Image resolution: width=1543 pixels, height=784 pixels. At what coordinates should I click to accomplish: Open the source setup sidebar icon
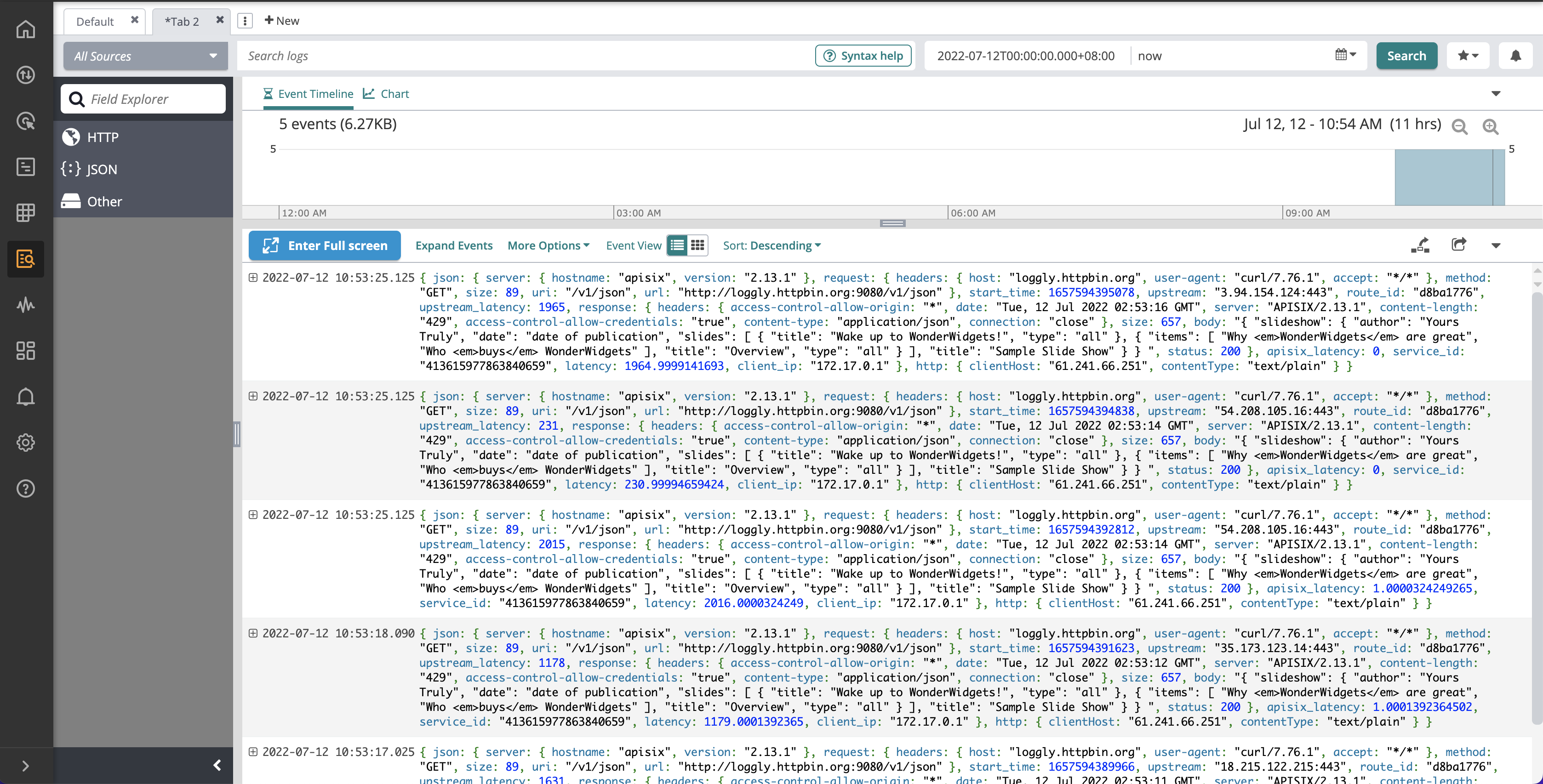[26, 75]
